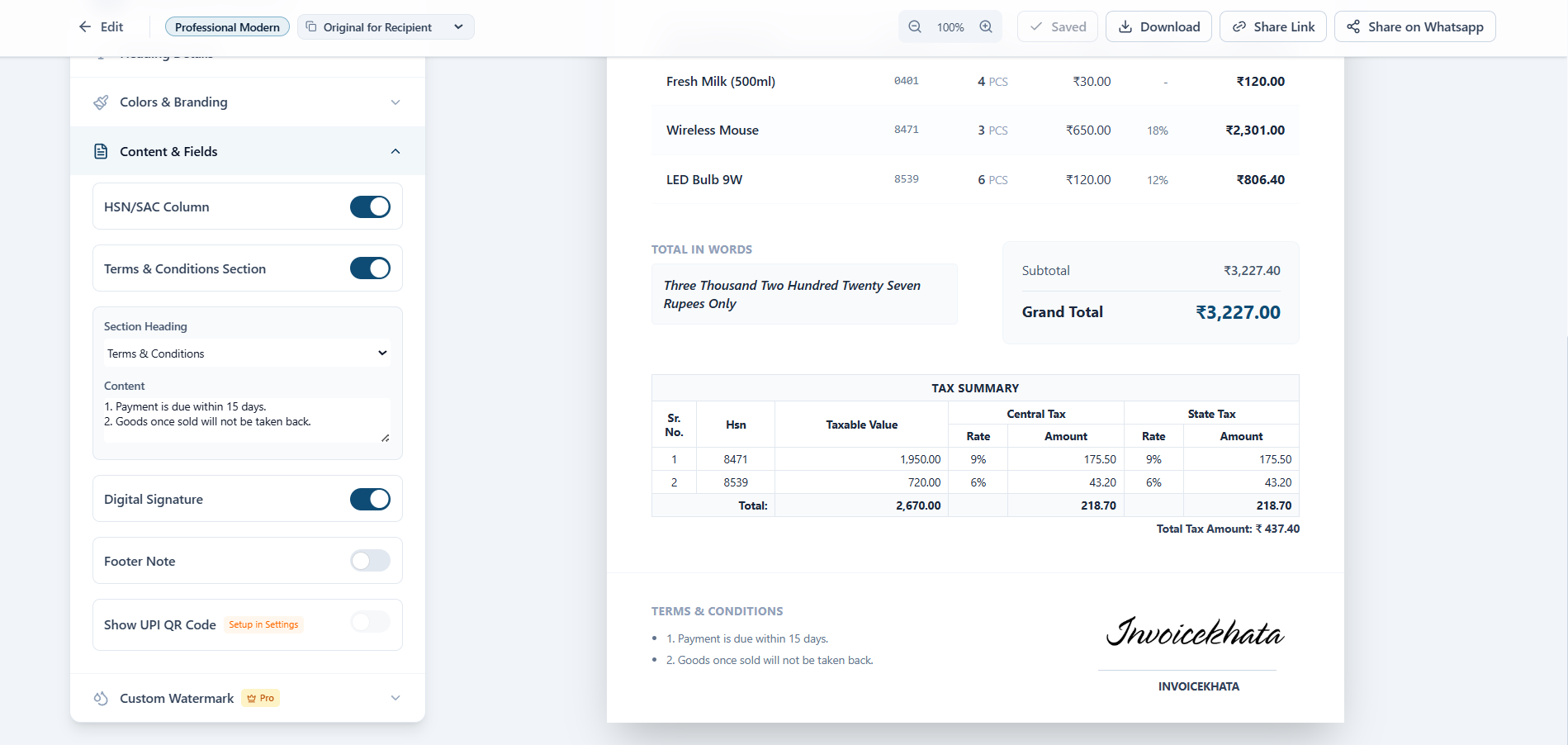This screenshot has height=745, width=1568.
Task: Open the Section Heading dropdown
Action: click(x=245, y=353)
